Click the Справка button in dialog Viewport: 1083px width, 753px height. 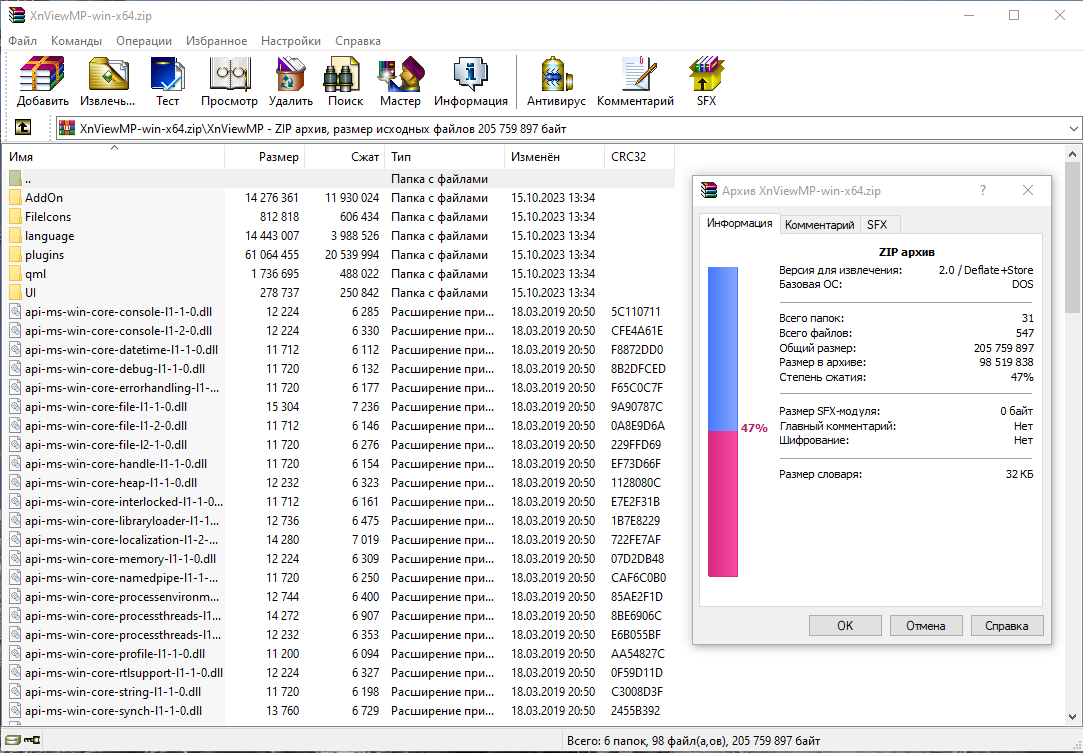(x=1006, y=625)
